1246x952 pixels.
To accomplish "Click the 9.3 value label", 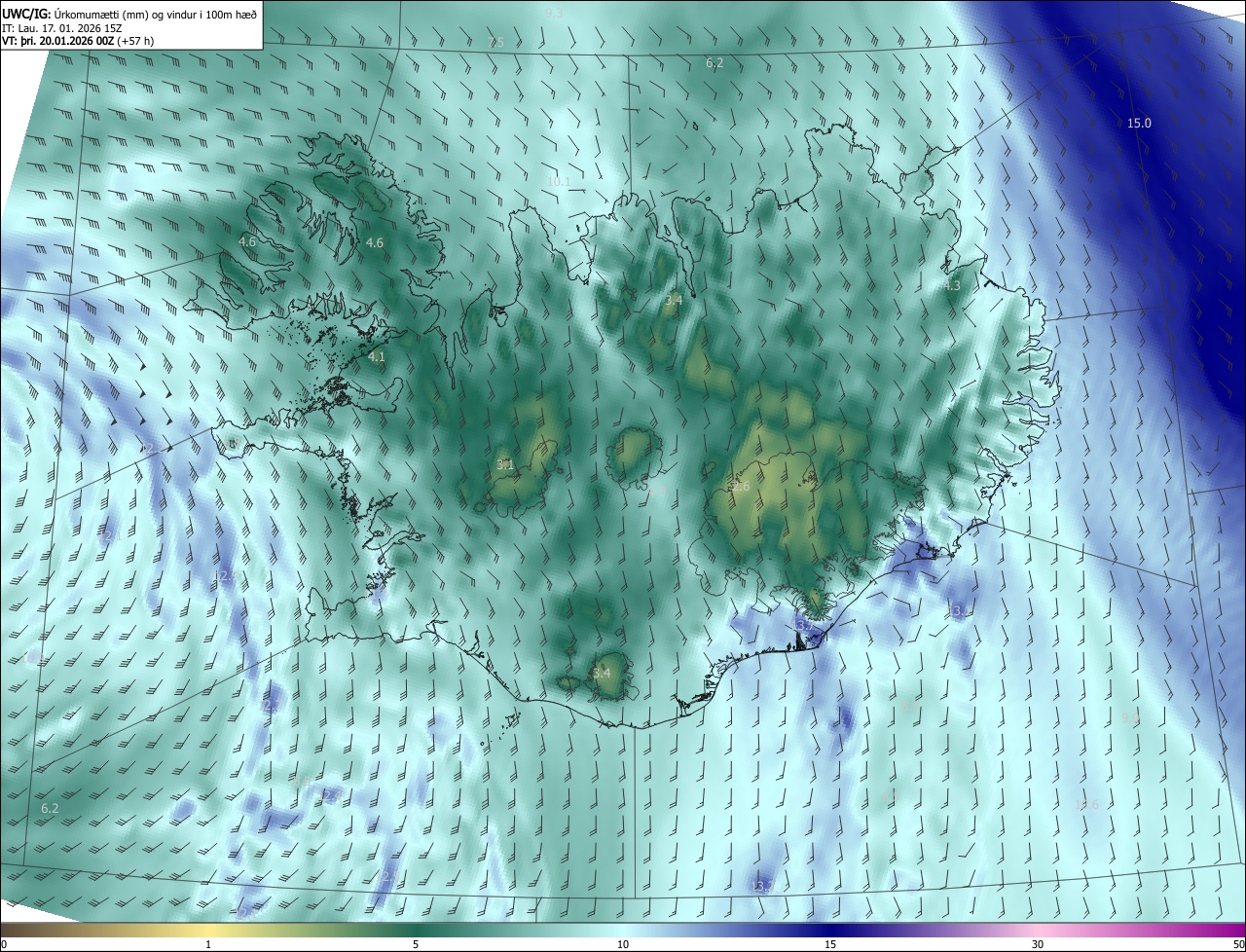I will pyautogui.click(x=554, y=13).
